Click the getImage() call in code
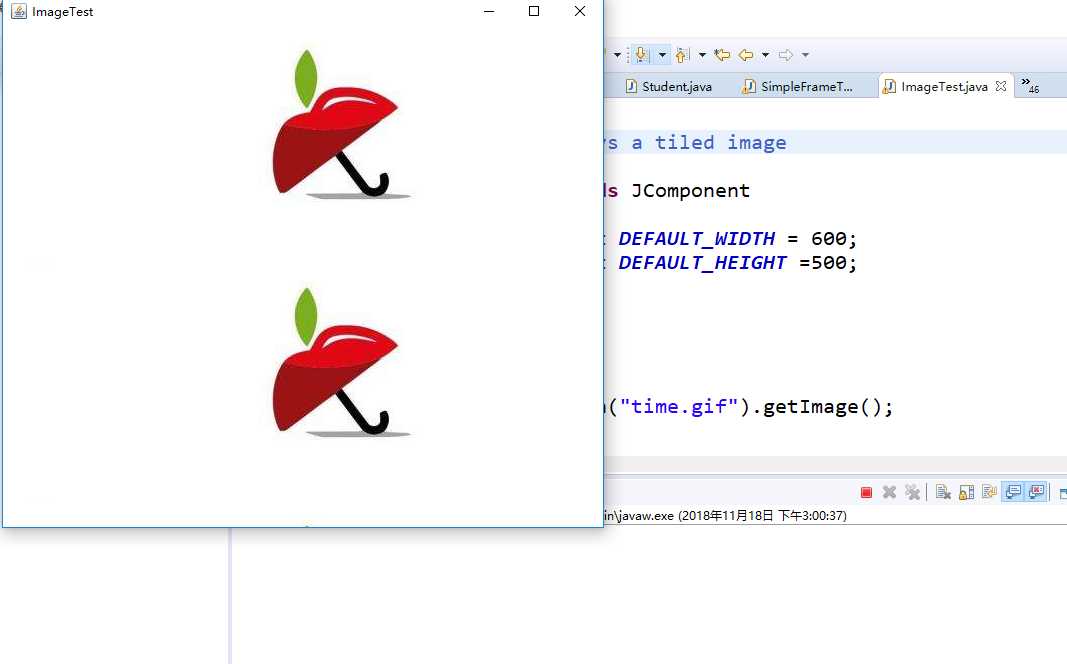Image resolution: width=1067 pixels, height=664 pixels. coord(822,407)
